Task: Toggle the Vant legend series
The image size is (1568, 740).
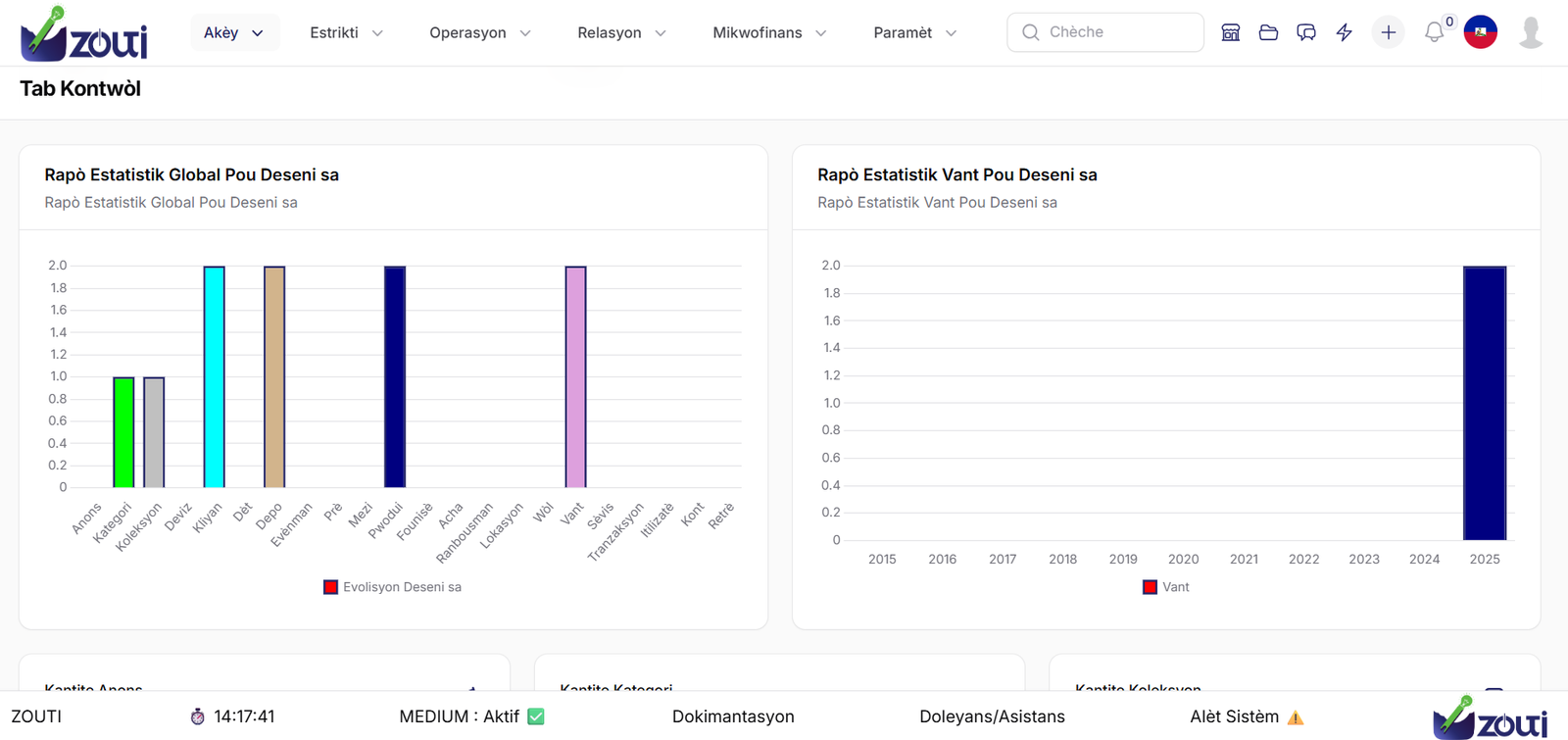Action: pos(1165,587)
